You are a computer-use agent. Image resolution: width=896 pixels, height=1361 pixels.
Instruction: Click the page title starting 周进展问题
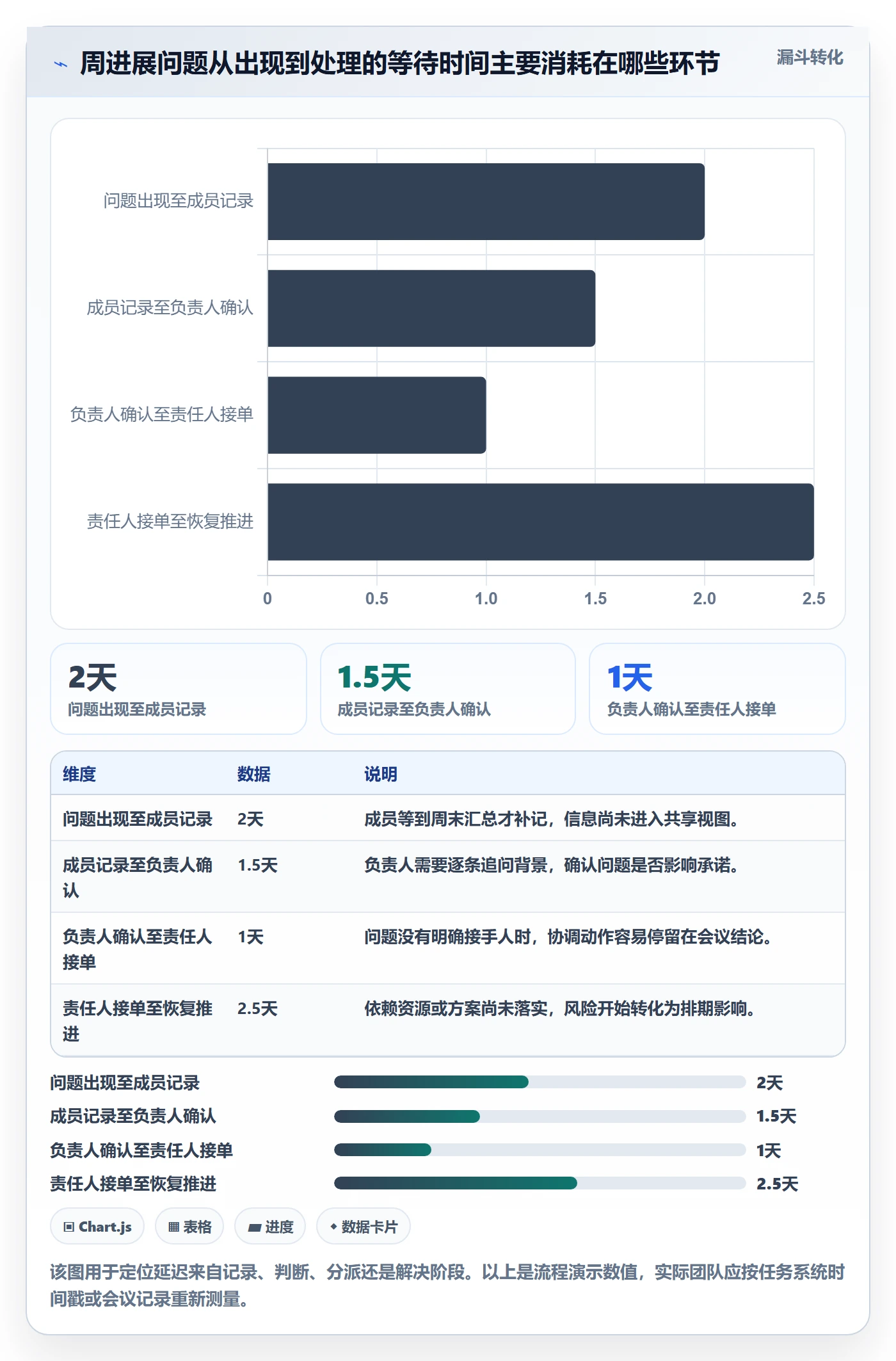pos(400,63)
